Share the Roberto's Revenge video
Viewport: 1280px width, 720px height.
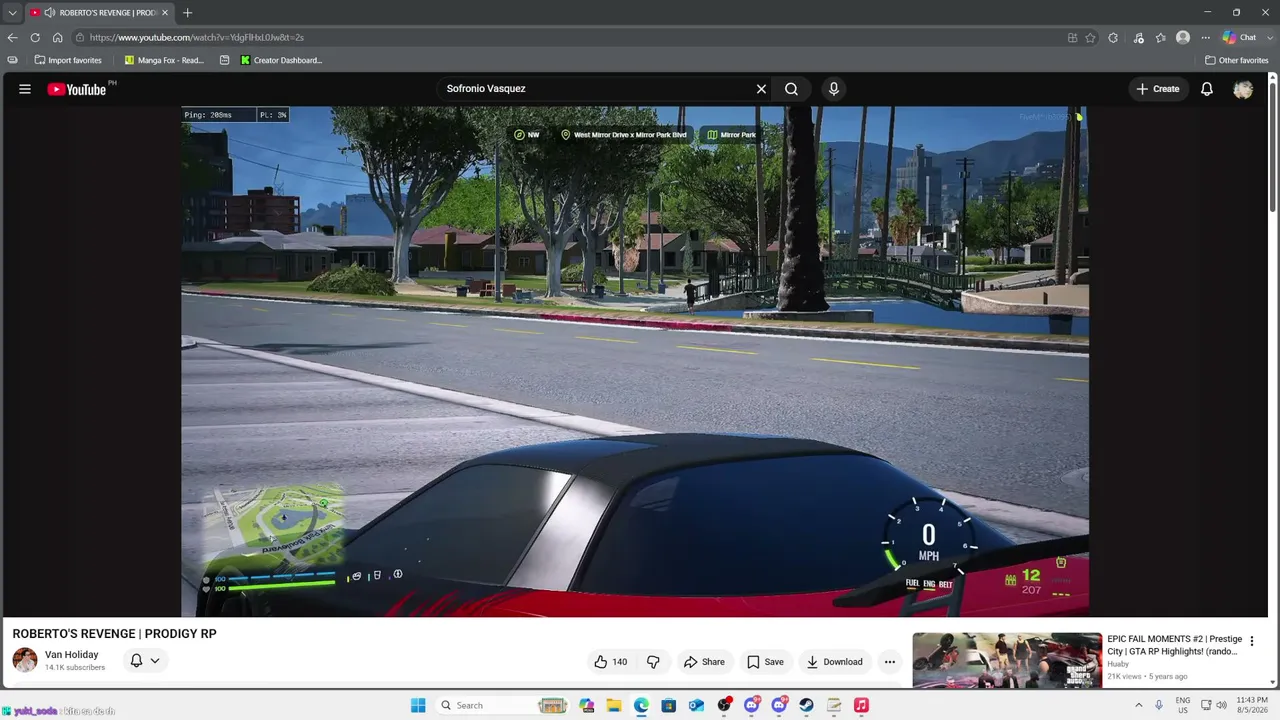coord(704,662)
